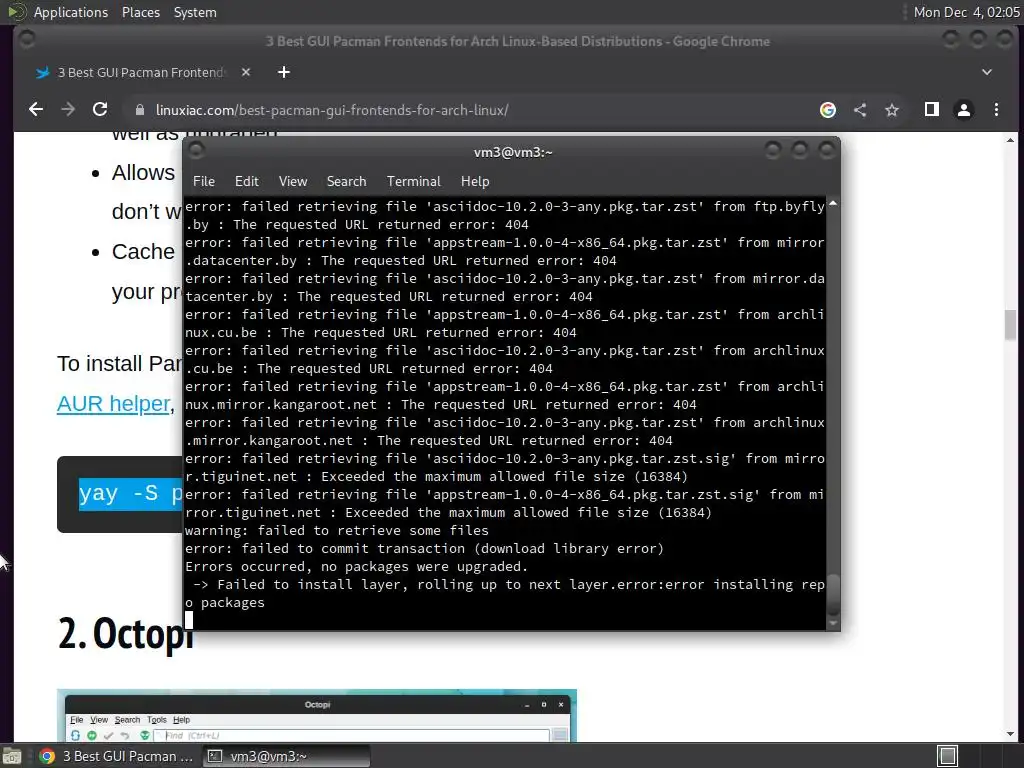Click terminal scrollbar down arrow
Image resolution: width=1024 pixels, height=768 pixels.
point(833,624)
